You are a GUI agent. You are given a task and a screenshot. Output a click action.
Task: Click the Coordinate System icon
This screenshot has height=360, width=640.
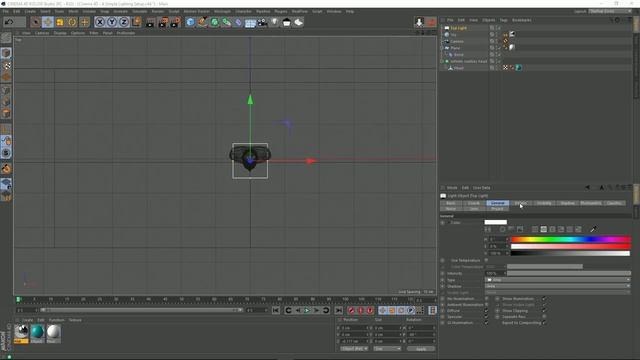click(x=136, y=22)
